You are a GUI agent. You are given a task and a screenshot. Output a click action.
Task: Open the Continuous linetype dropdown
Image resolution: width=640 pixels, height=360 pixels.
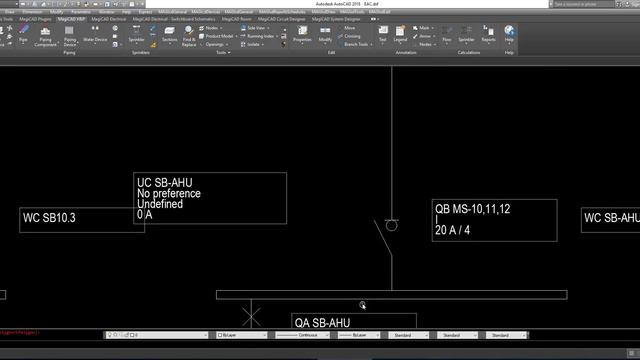click(x=302, y=335)
